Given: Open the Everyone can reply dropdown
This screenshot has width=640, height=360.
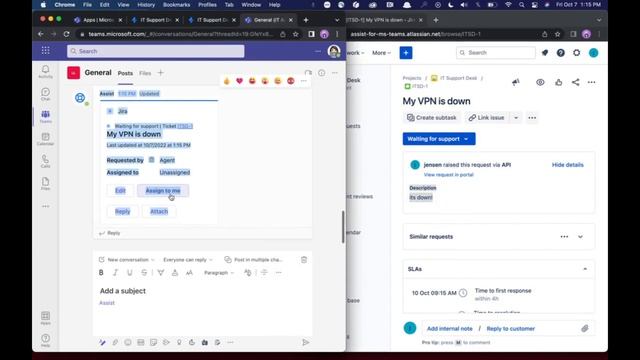Looking at the screenshot, I should tap(188, 260).
